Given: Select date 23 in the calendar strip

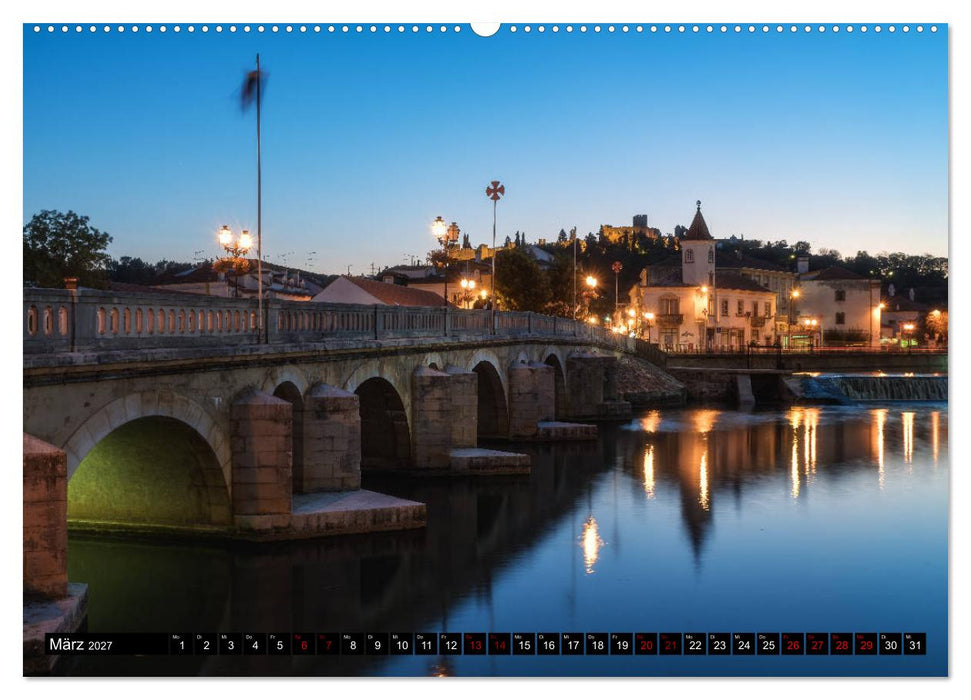Looking at the screenshot, I should pos(720,644).
